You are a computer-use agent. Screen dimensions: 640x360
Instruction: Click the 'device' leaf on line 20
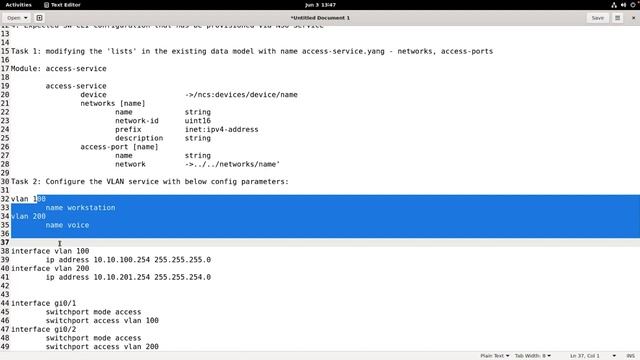93,95
